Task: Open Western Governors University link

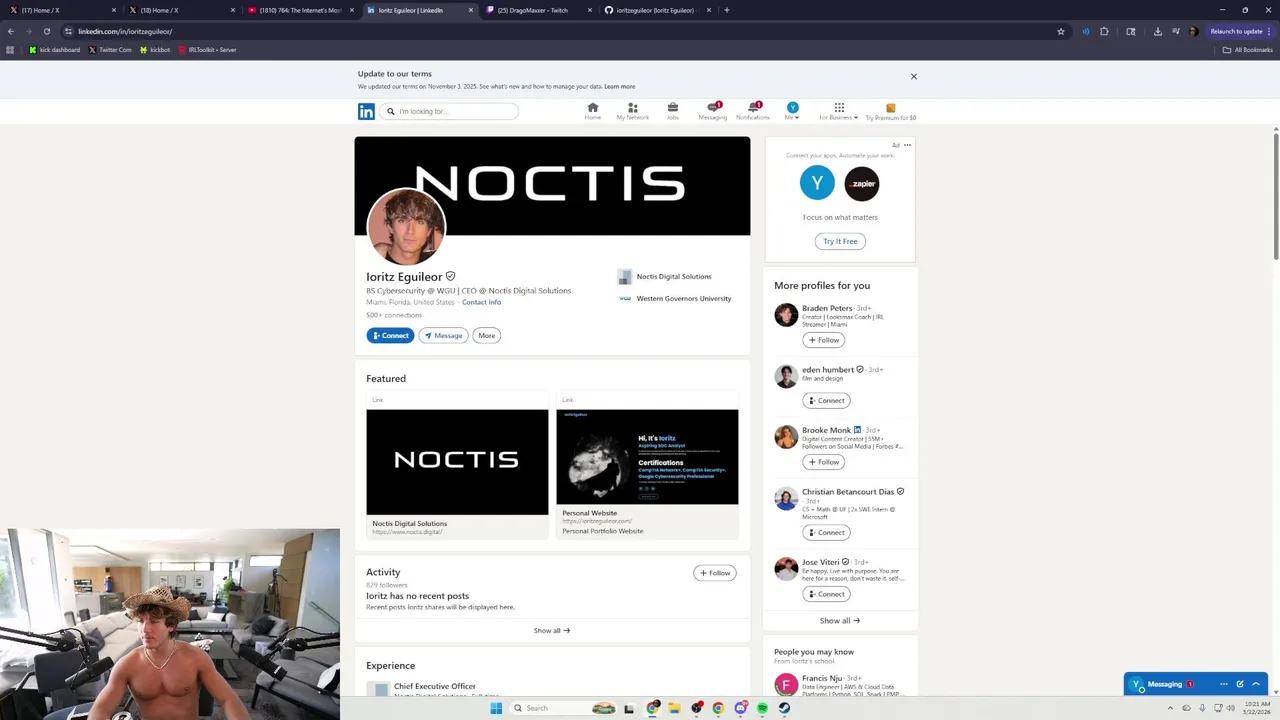Action: coord(675,298)
